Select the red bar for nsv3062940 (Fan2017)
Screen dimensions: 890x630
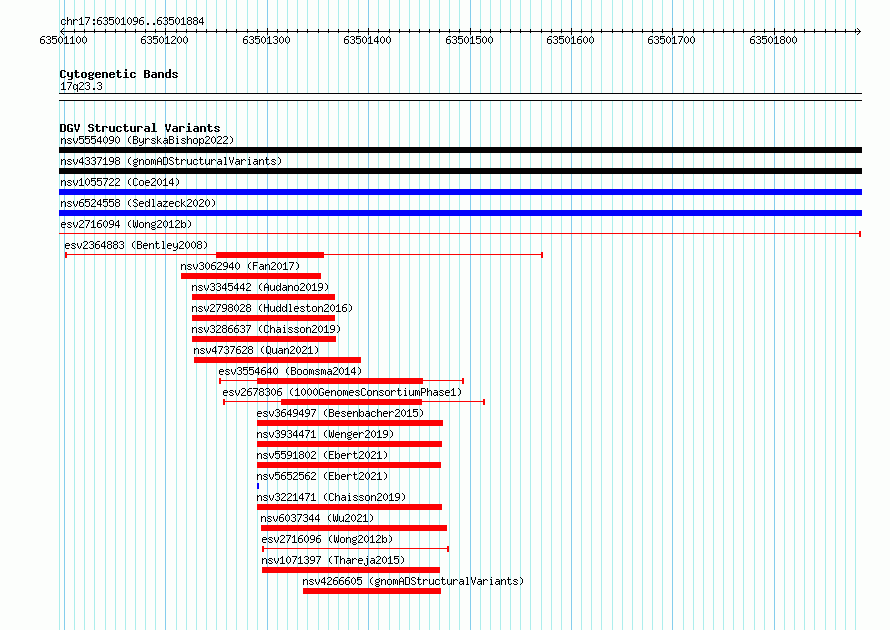[251, 276]
